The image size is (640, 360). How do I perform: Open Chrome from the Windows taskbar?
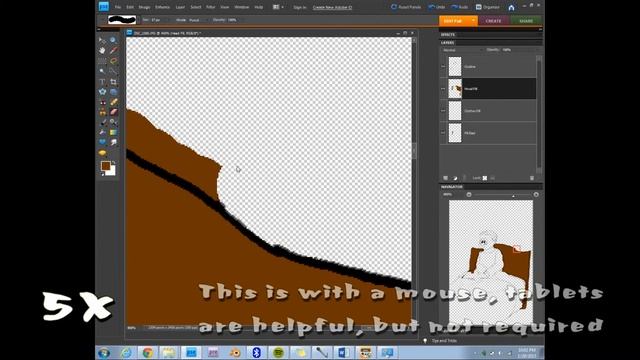point(148,353)
